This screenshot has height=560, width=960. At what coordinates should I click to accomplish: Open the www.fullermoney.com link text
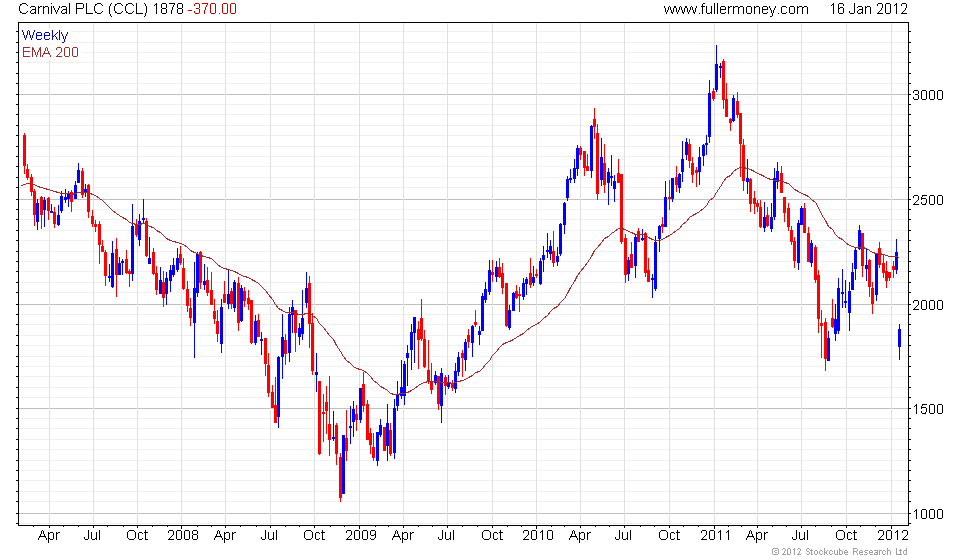(x=736, y=9)
